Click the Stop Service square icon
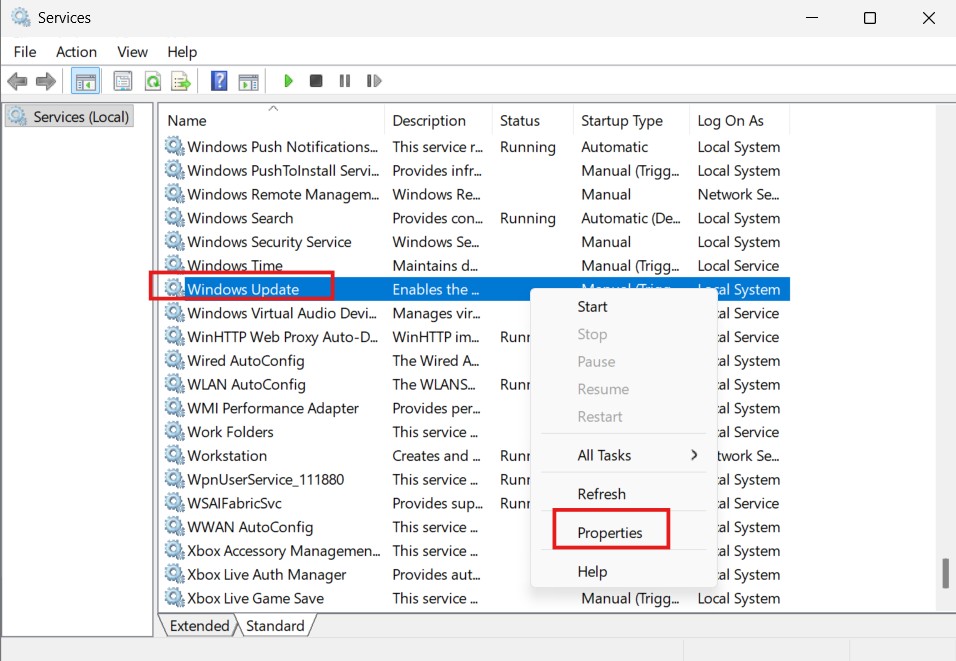This screenshot has height=661, width=956. point(316,81)
